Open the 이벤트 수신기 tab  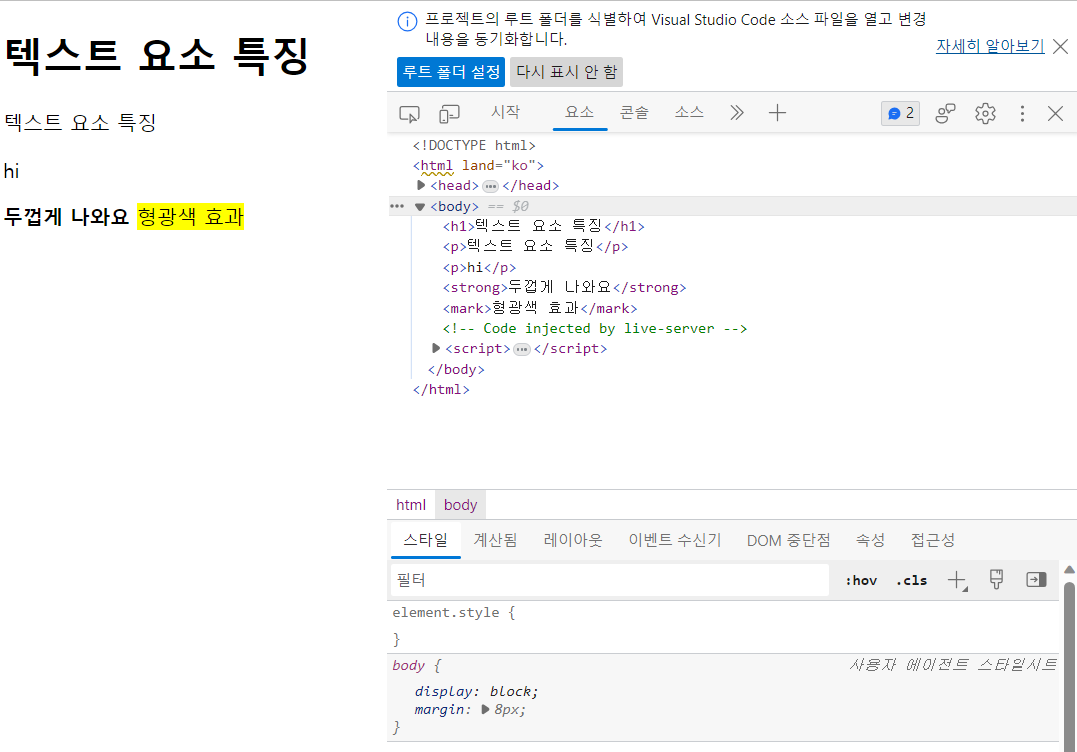pos(675,540)
